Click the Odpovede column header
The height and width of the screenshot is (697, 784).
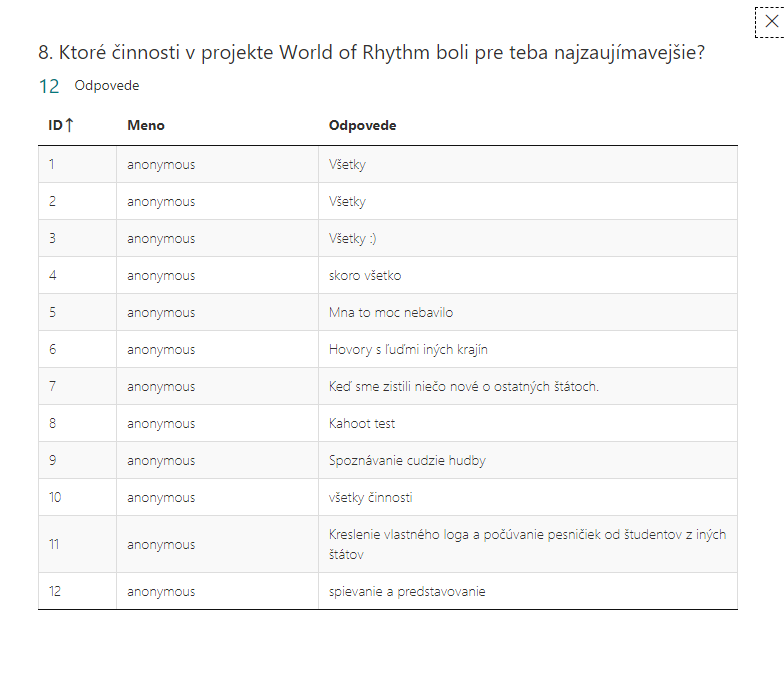362,126
